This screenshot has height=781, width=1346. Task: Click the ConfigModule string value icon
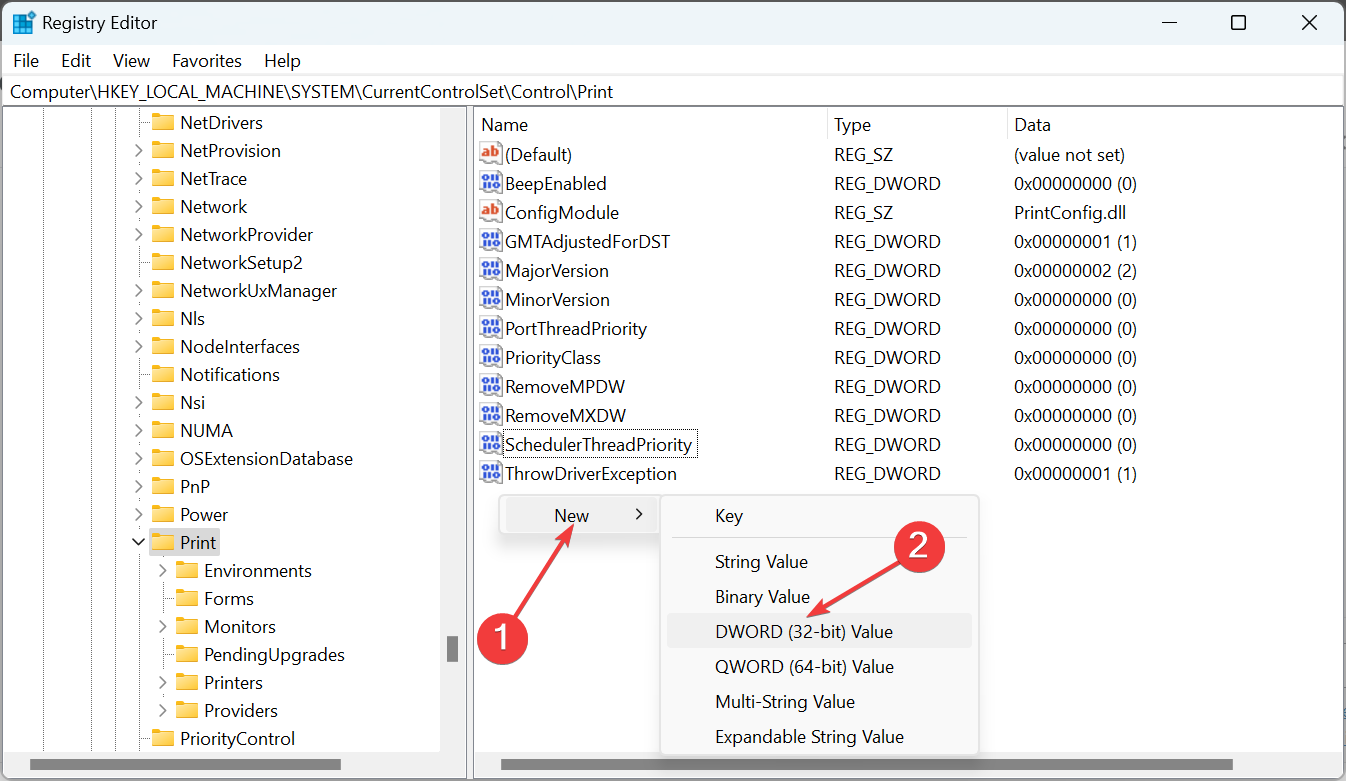[491, 212]
